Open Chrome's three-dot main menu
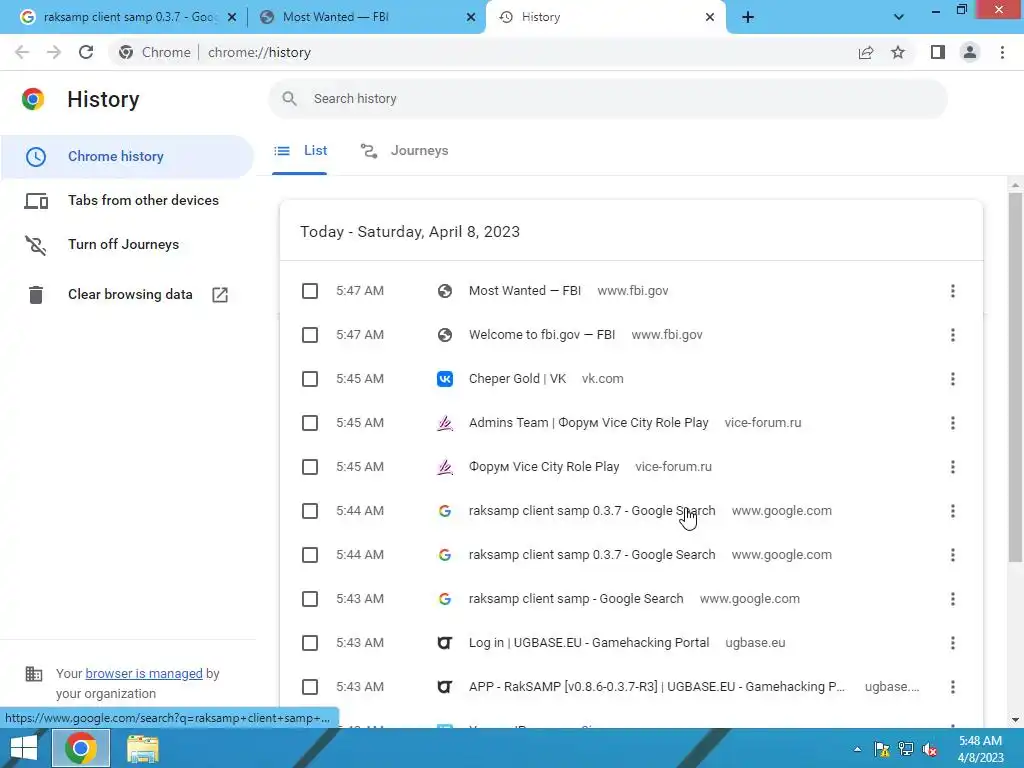 tap(1002, 52)
